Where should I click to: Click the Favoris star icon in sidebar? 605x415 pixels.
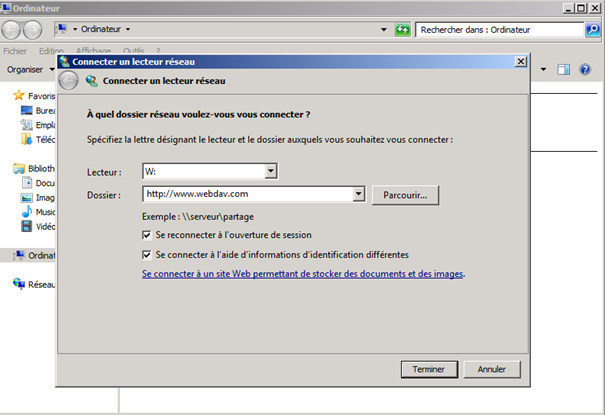(x=19, y=95)
